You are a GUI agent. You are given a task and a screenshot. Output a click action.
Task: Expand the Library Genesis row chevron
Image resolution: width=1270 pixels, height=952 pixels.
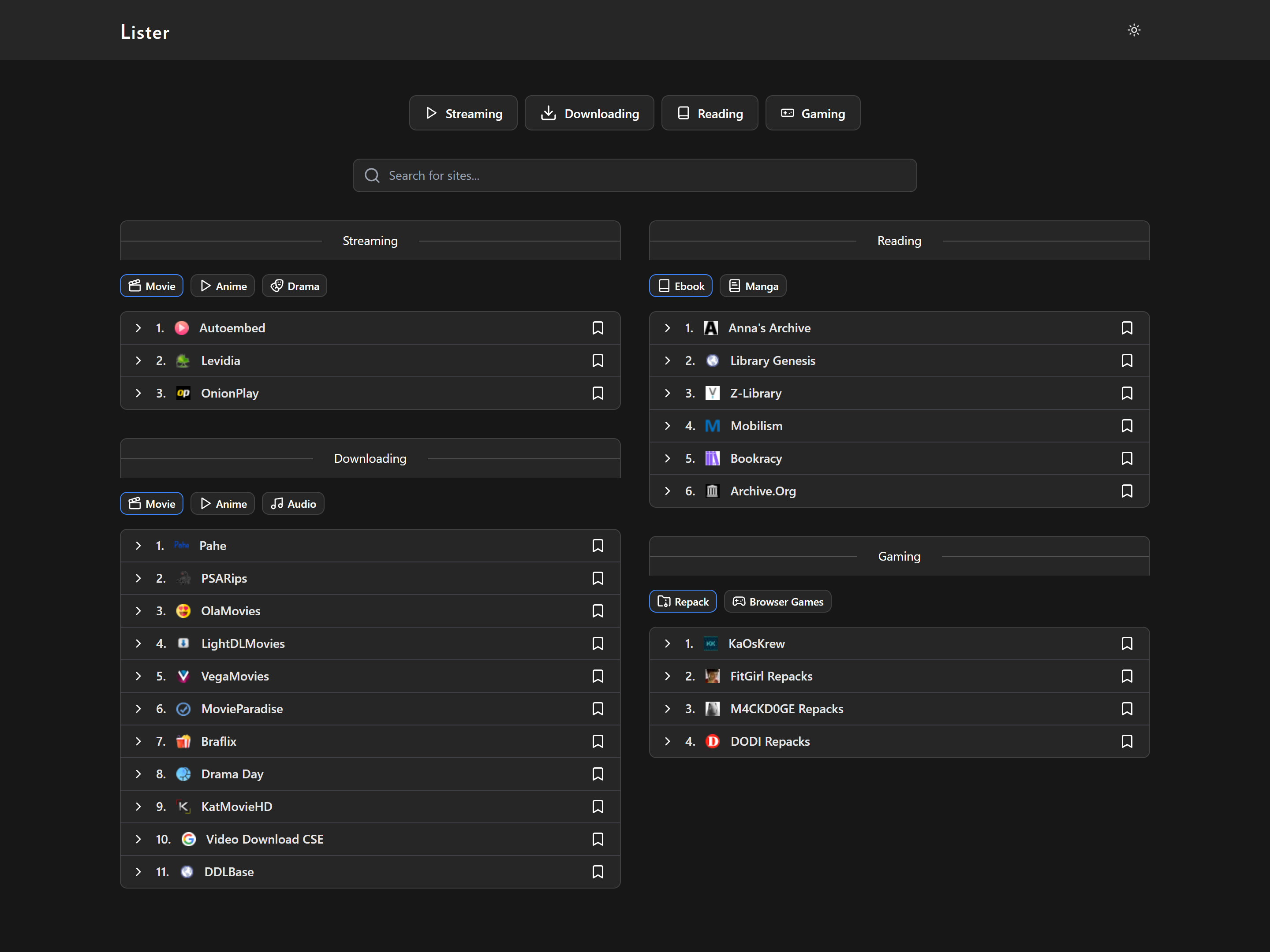(668, 361)
